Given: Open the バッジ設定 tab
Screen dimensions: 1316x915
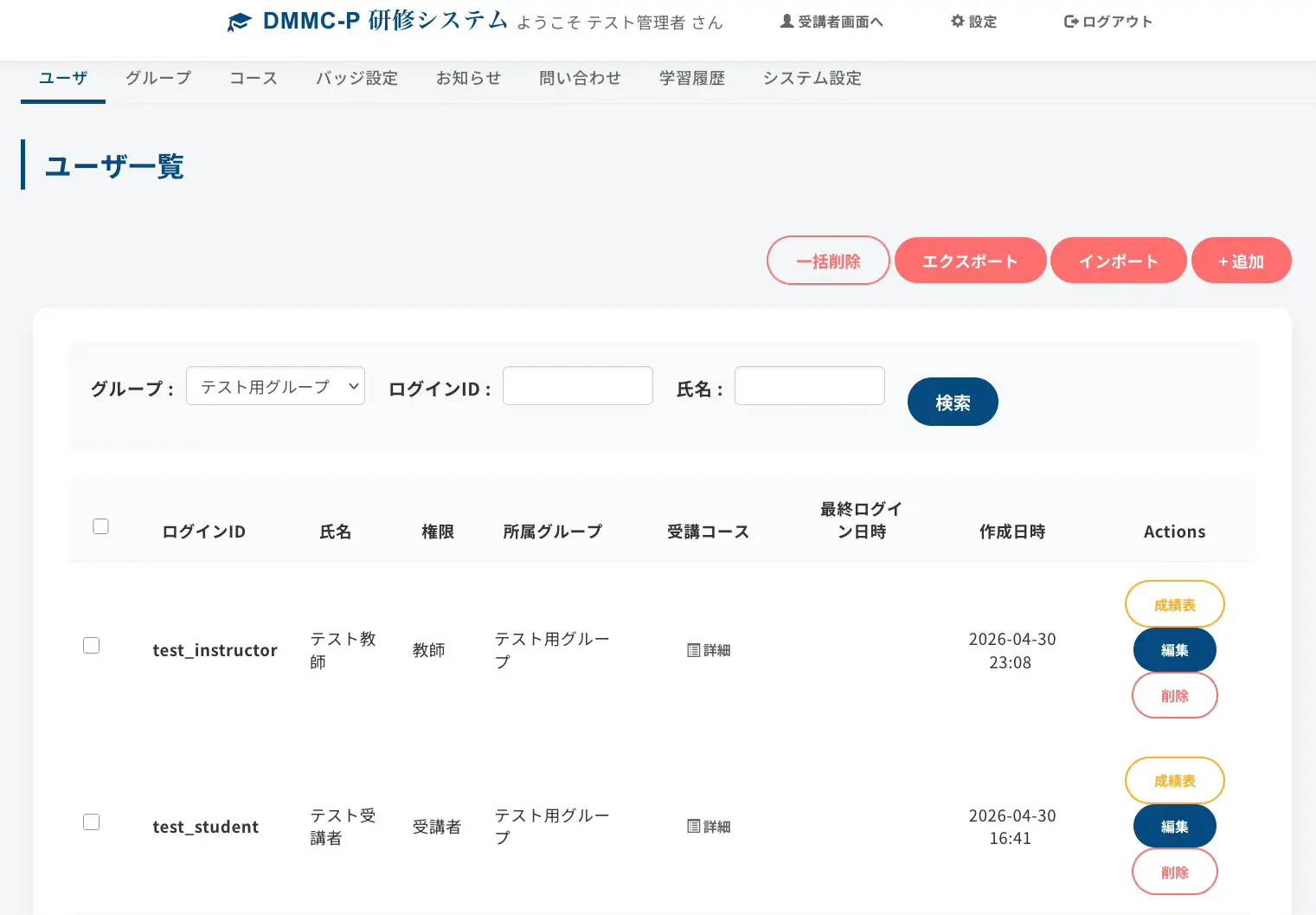Looking at the screenshot, I should click(356, 78).
